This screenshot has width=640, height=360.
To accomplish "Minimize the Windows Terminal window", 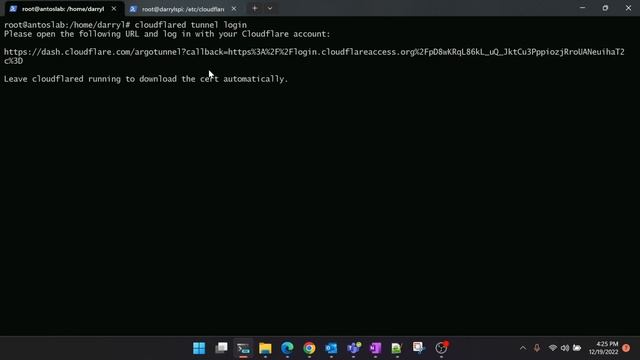I will (582, 8).
